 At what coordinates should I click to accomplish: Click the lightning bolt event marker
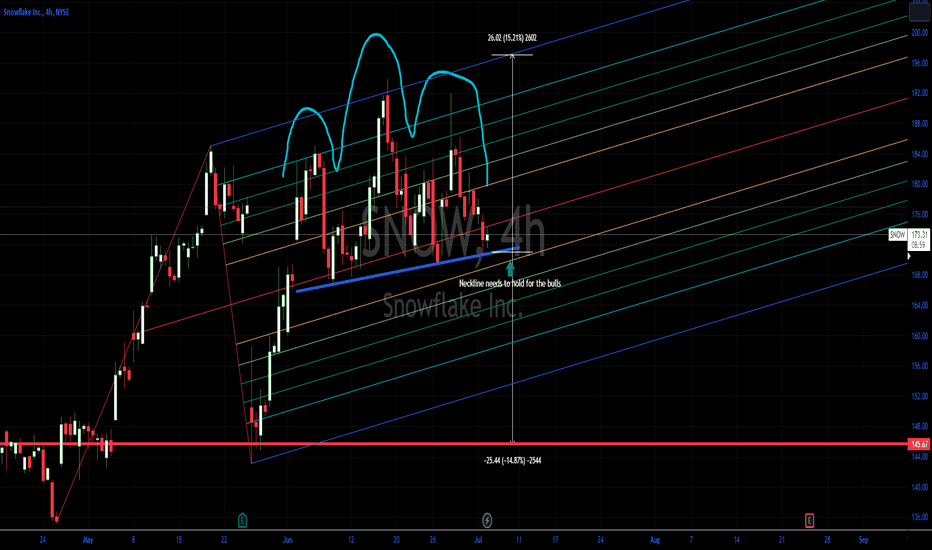click(487, 520)
